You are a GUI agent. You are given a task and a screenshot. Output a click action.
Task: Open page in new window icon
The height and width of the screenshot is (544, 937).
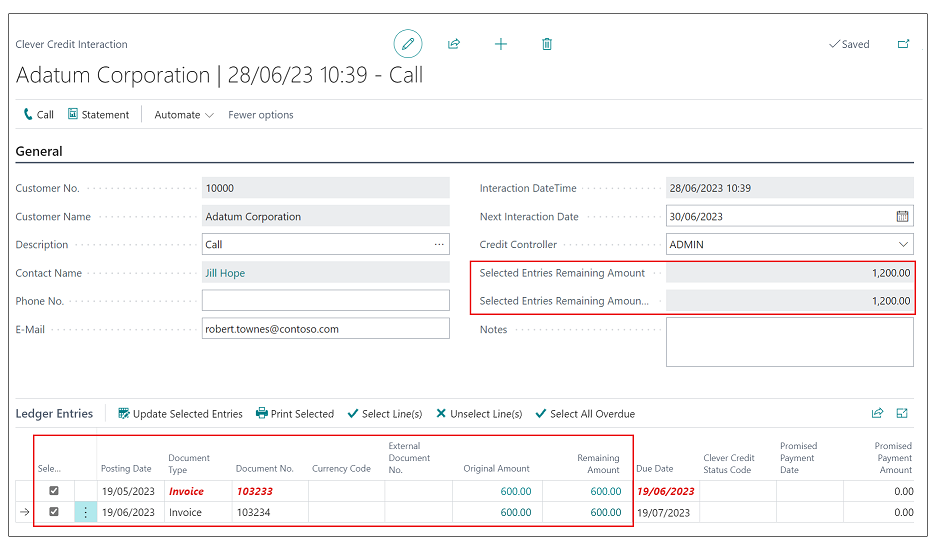pos(904,44)
